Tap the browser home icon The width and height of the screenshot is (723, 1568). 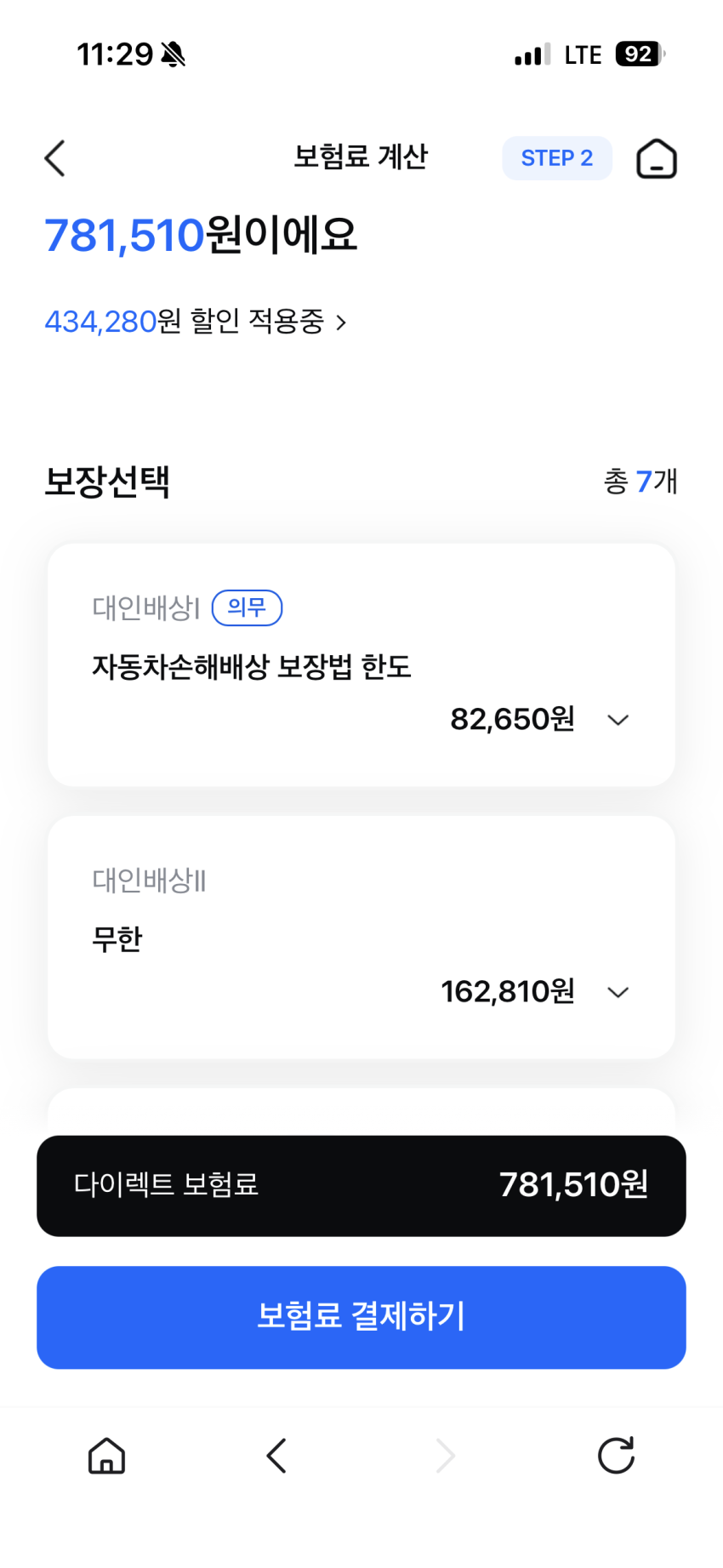pos(107,1455)
